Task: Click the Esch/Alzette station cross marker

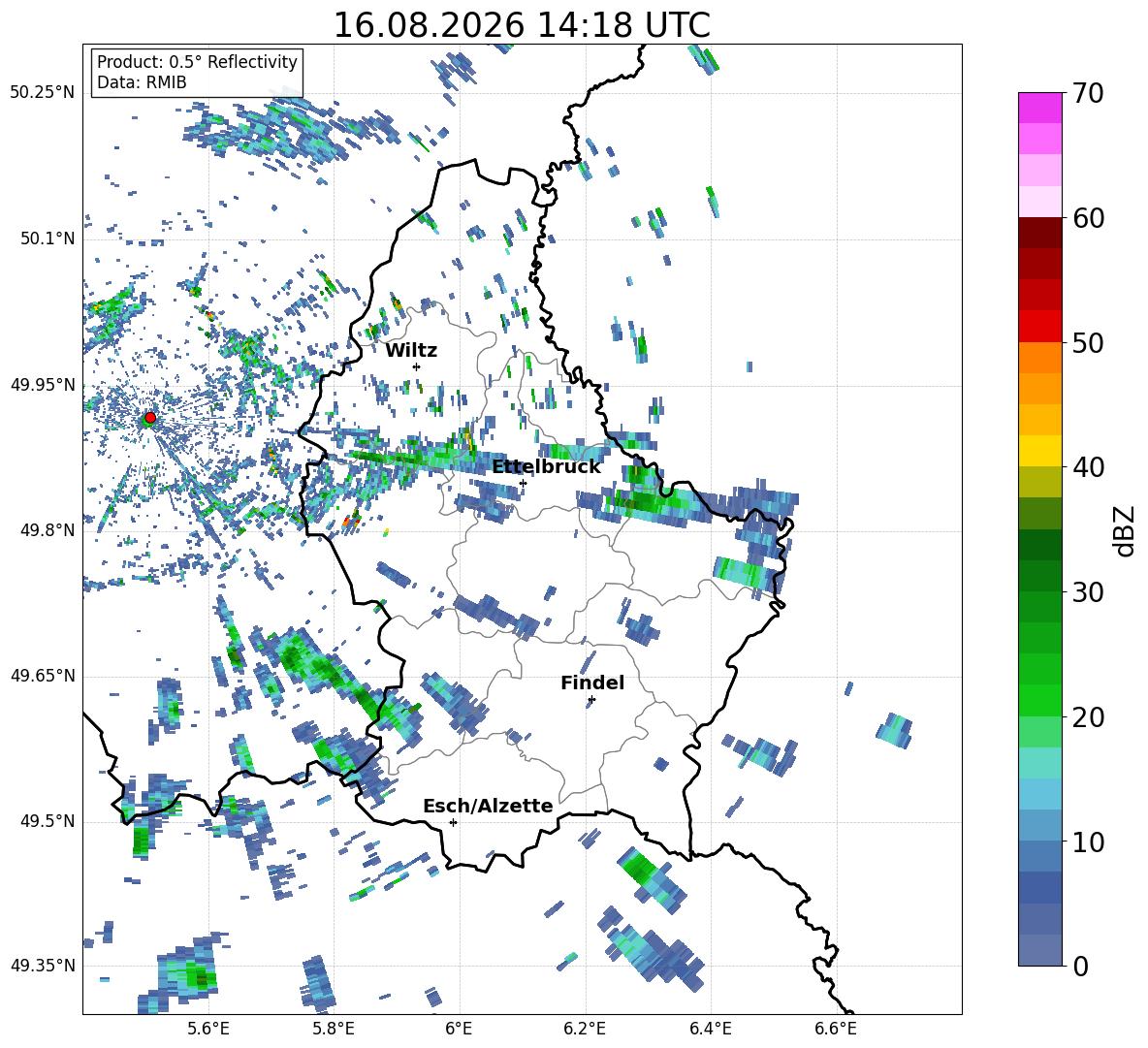Action: point(453,822)
